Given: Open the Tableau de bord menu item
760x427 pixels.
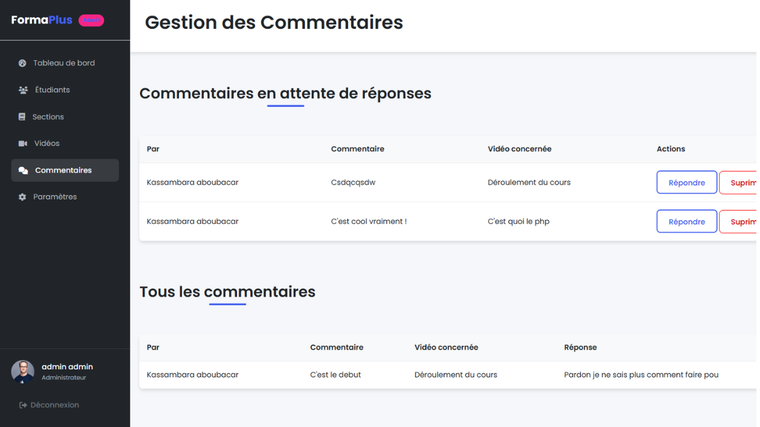Looking at the screenshot, I should coord(64,63).
